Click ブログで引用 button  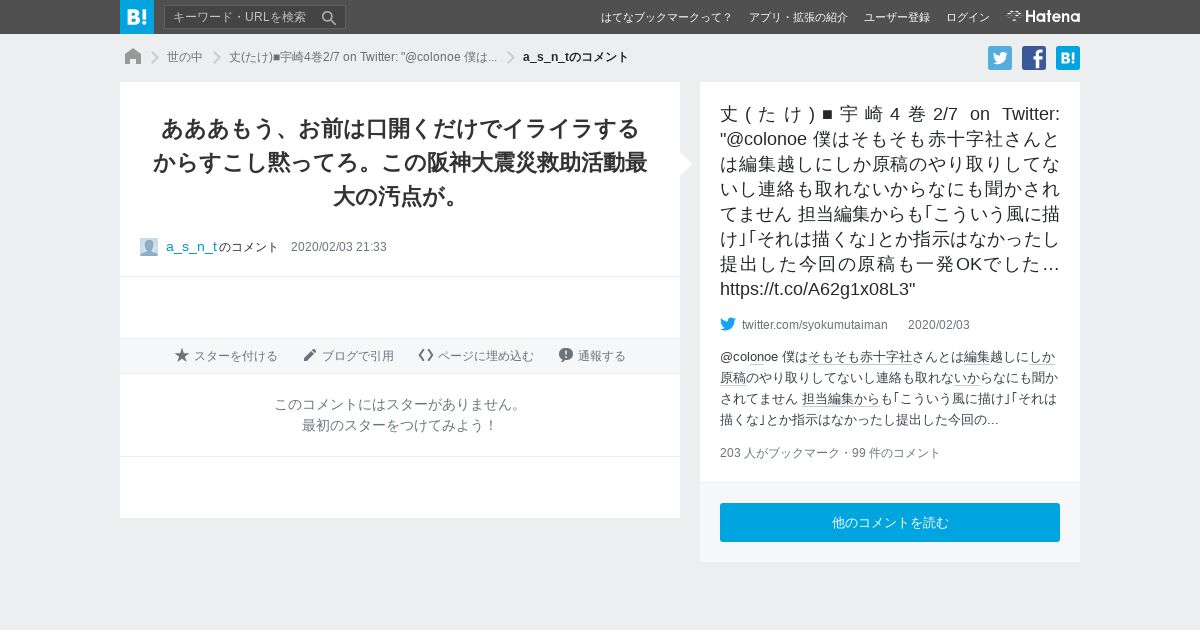[x=348, y=356]
